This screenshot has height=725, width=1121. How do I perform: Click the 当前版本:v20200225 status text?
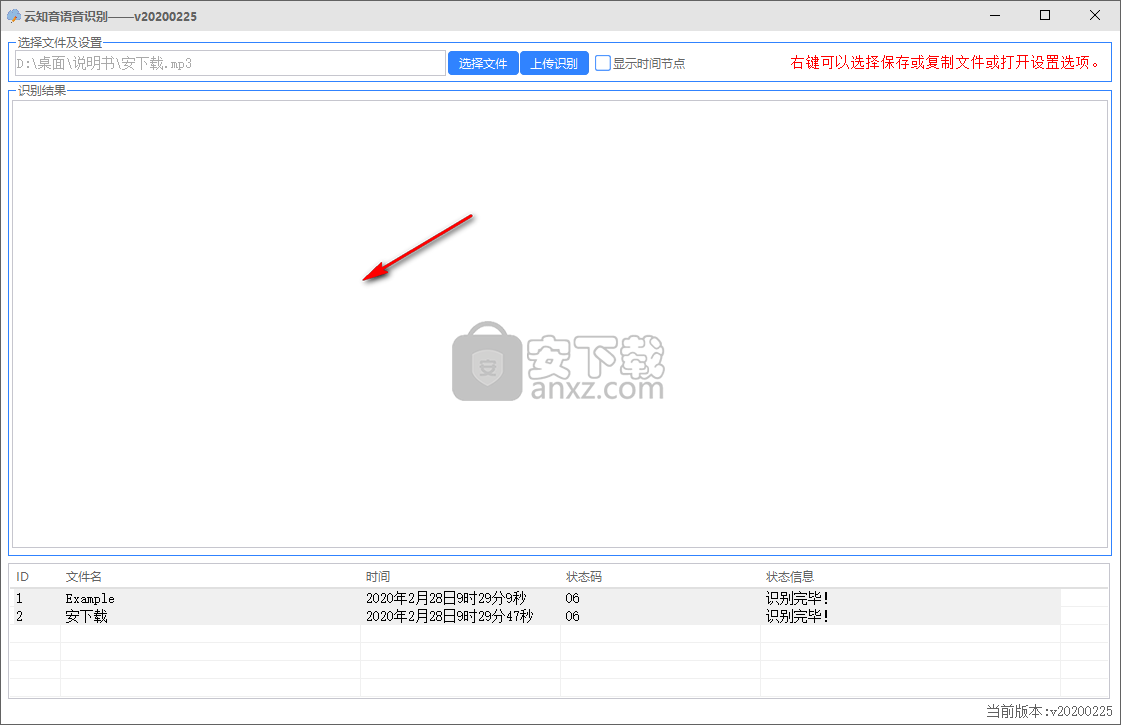coord(1049,711)
